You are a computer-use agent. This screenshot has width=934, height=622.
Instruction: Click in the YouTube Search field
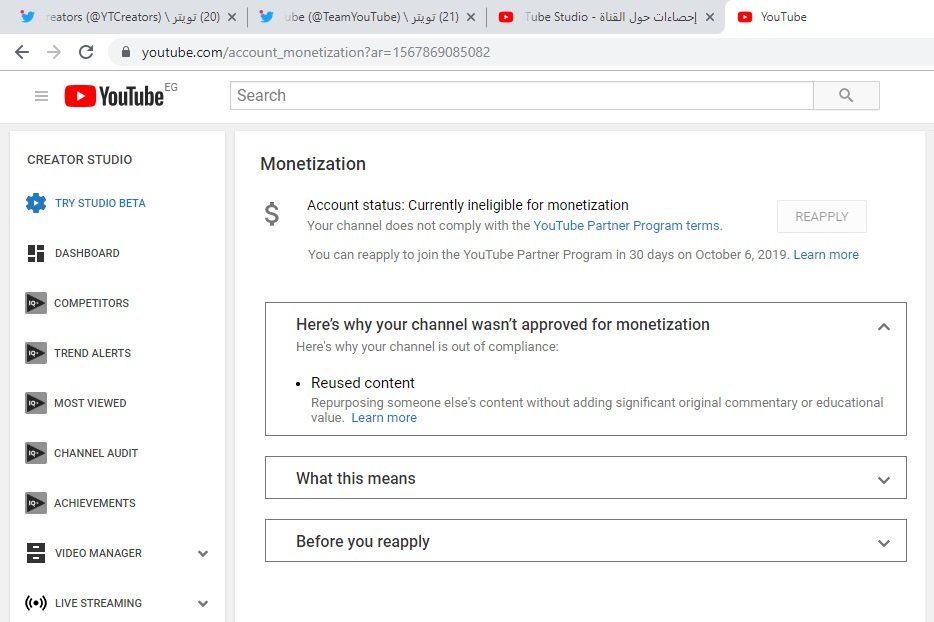click(x=522, y=95)
